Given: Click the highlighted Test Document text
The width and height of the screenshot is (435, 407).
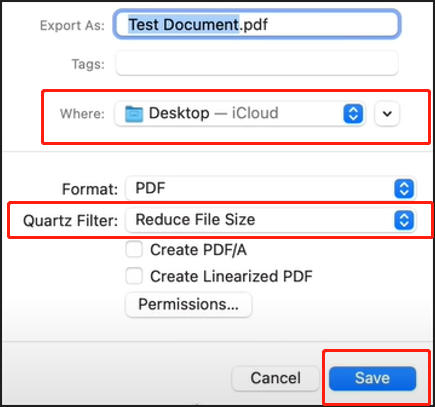Looking at the screenshot, I should (183, 24).
